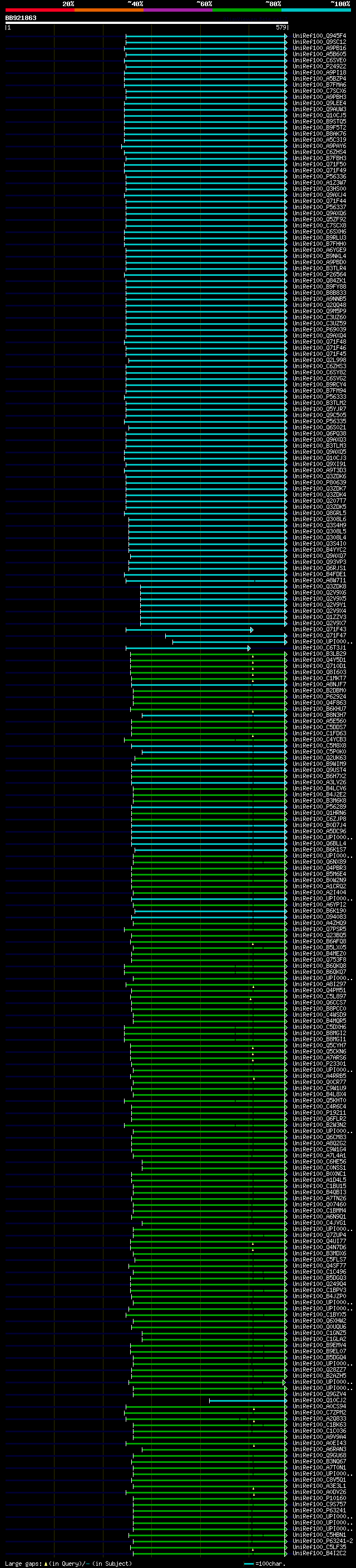Open hit UniRef100_P24922
This screenshot has height=1568, width=356.
coord(319,66)
